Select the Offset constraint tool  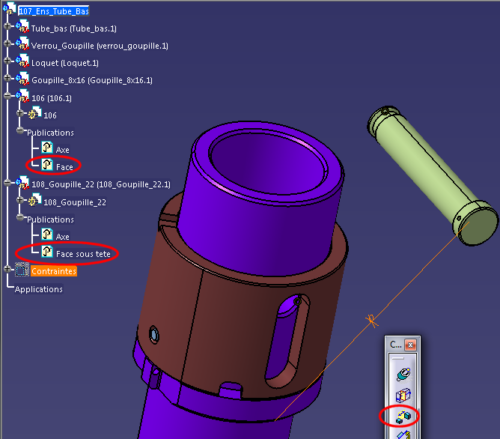(x=403, y=416)
